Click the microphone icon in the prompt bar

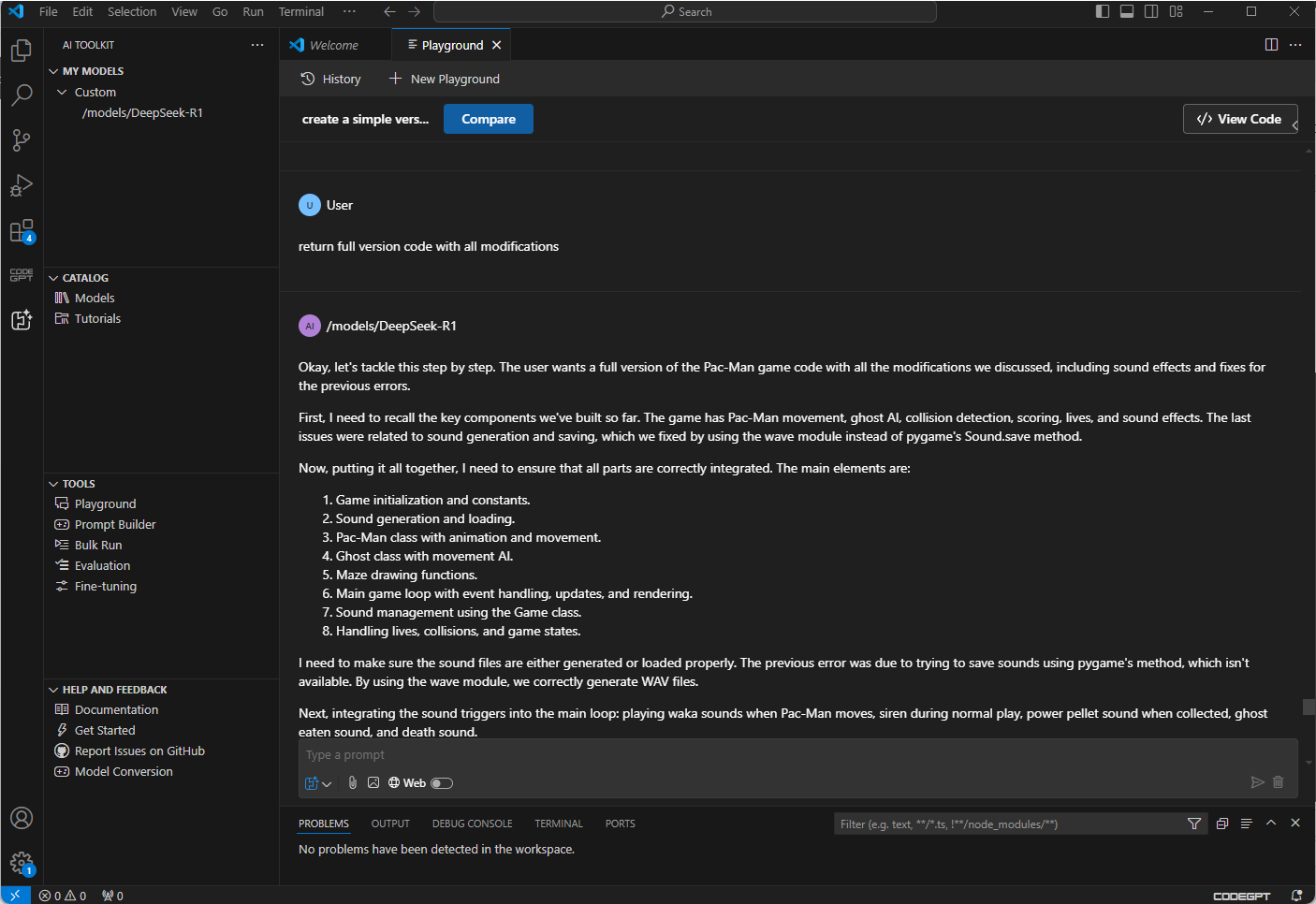point(352,782)
